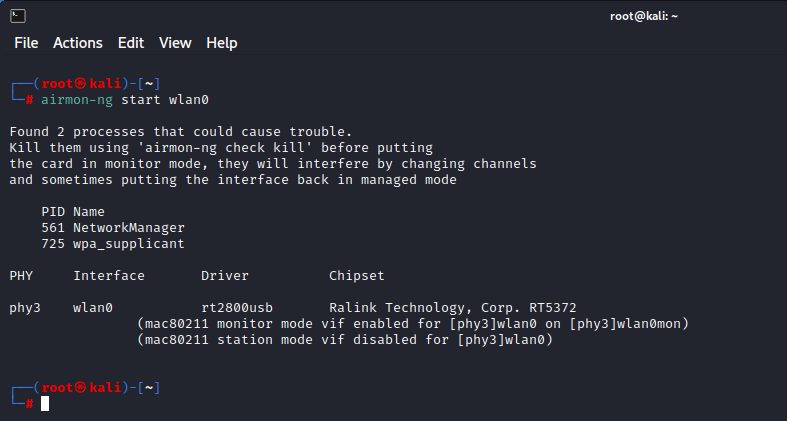Viewport: 787px width, 421px height.
Task: Open the Edit menu
Action: [131, 43]
